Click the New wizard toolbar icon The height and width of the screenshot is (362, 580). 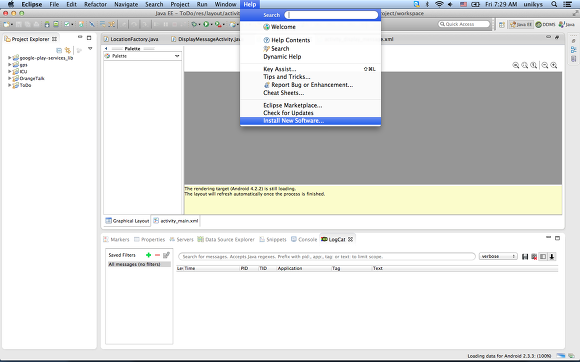point(6,24)
